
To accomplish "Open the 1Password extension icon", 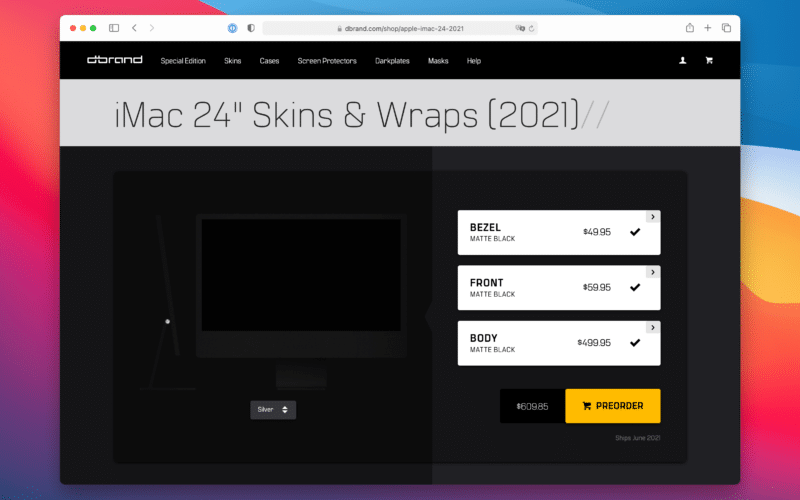I will pyautogui.click(x=232, y=28).
